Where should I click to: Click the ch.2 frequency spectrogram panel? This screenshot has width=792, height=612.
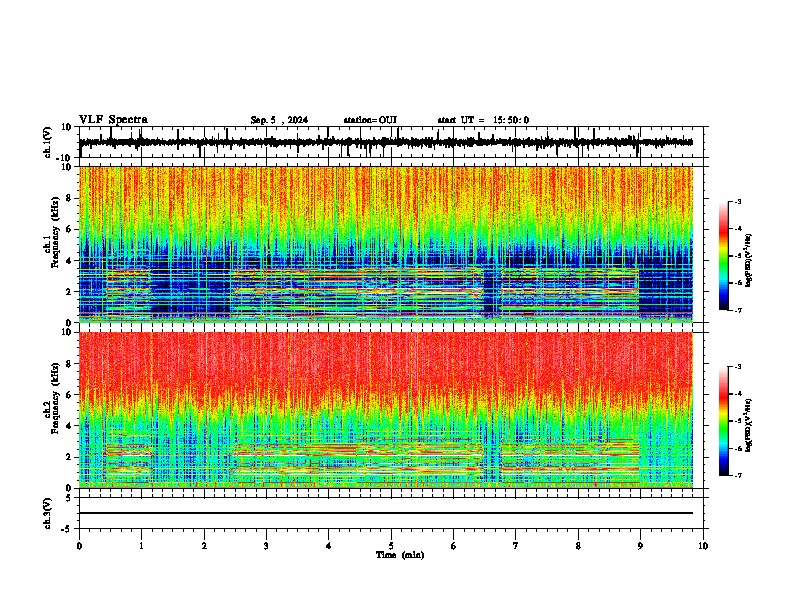point(386,410)
